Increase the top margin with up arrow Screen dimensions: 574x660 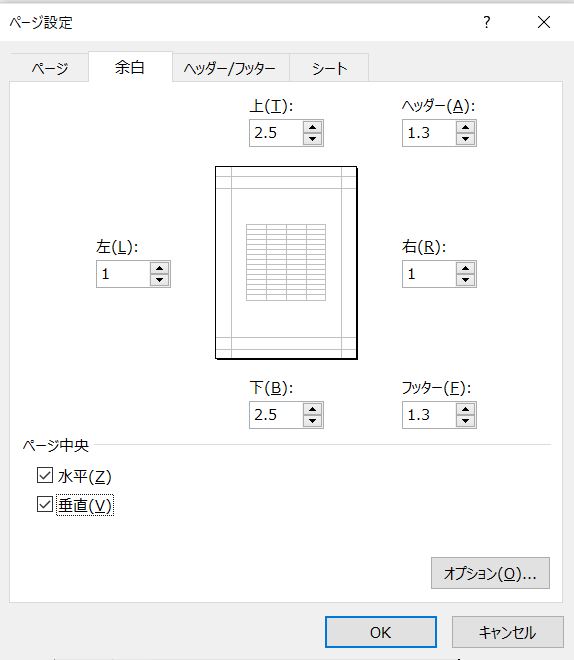pos(312,128)
